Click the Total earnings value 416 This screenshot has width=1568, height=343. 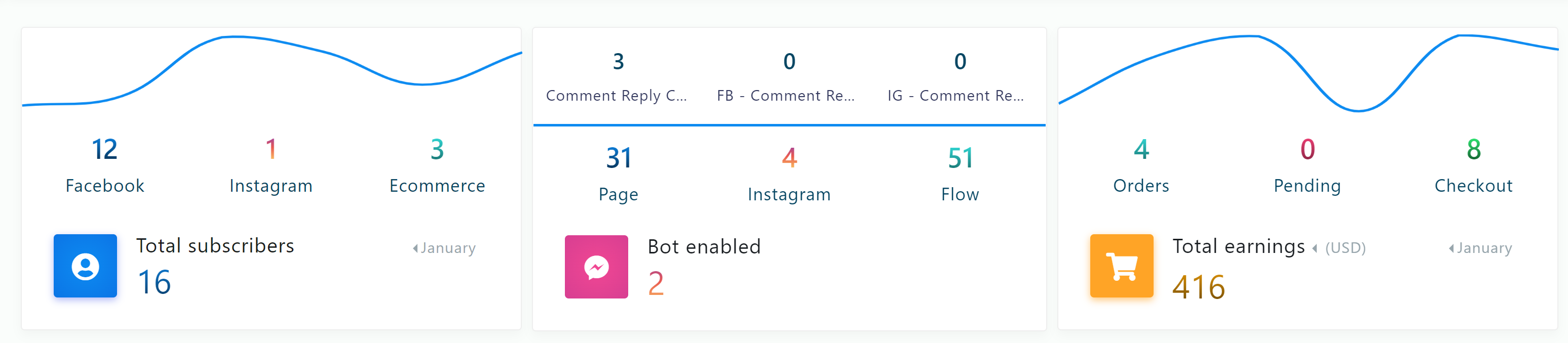[x=1199, y=287]
